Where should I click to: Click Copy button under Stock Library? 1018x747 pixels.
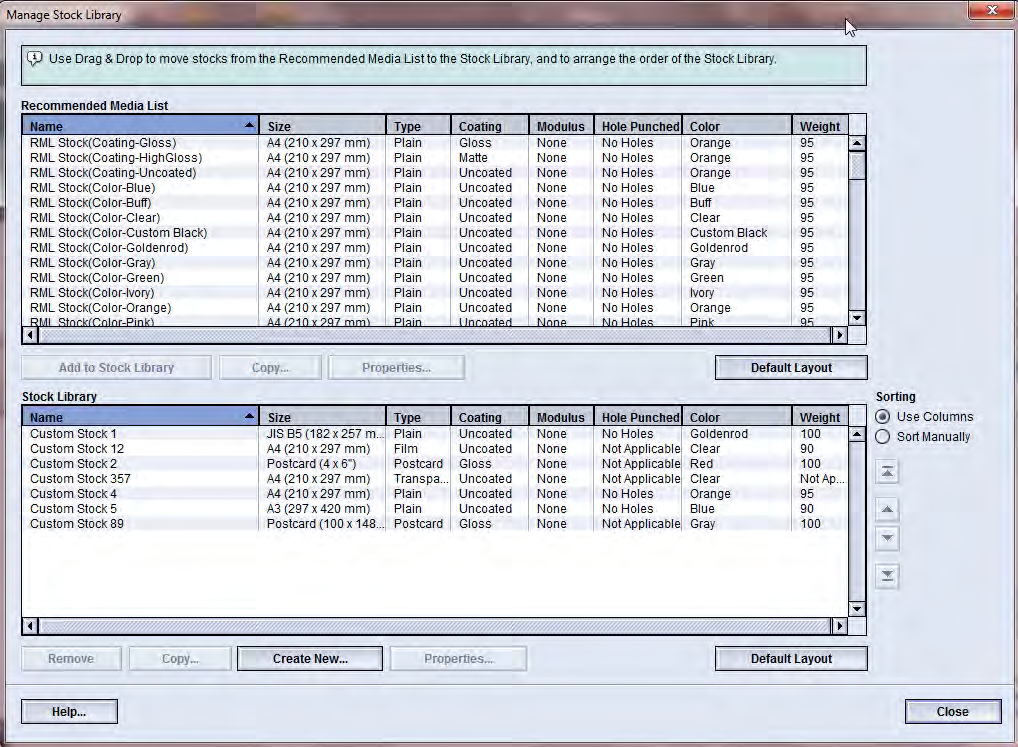(180, 658)
